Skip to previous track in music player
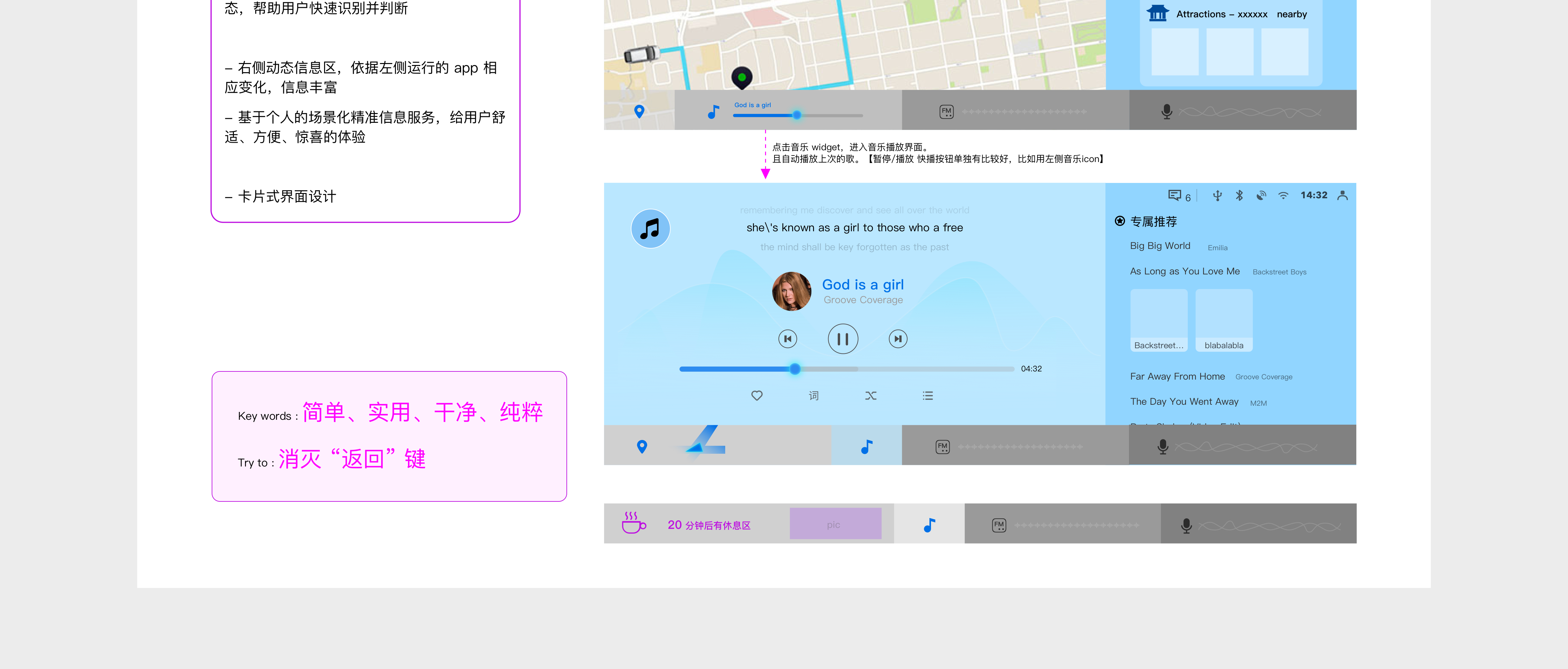Image resolution: width=1568 pixels, height=669 pixels. point(788,339)
